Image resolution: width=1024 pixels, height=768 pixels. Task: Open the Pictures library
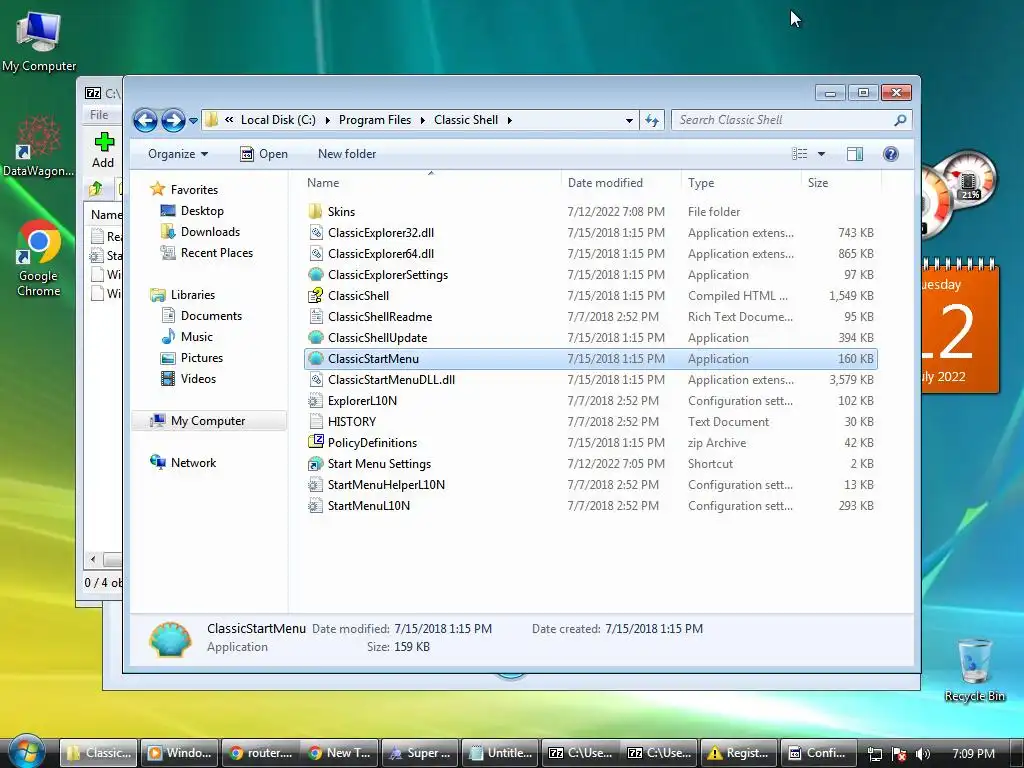tap(202, 358)
